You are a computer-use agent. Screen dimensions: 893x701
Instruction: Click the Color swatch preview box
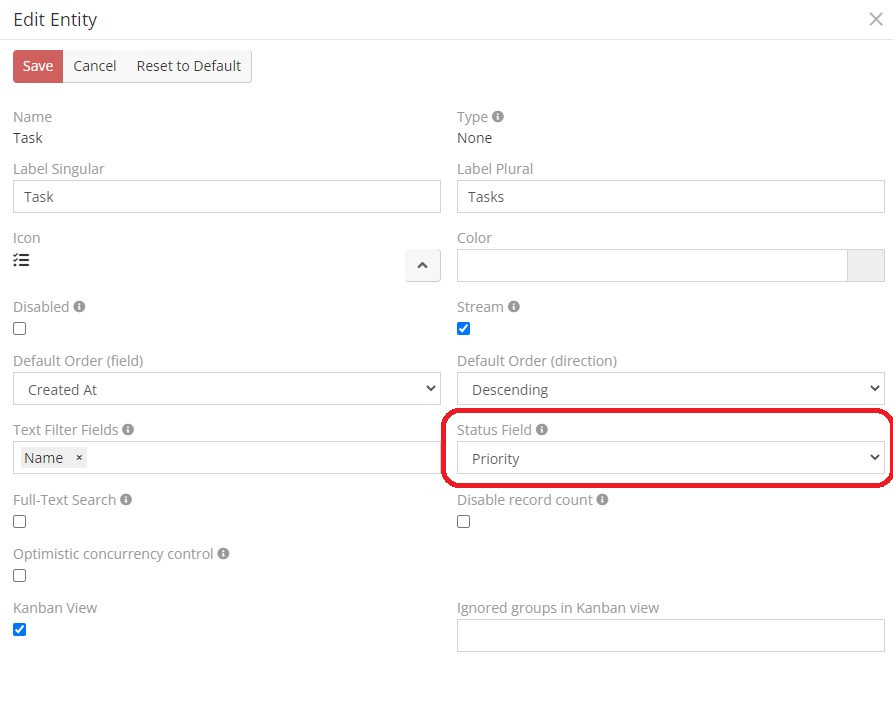coord(865,266)
